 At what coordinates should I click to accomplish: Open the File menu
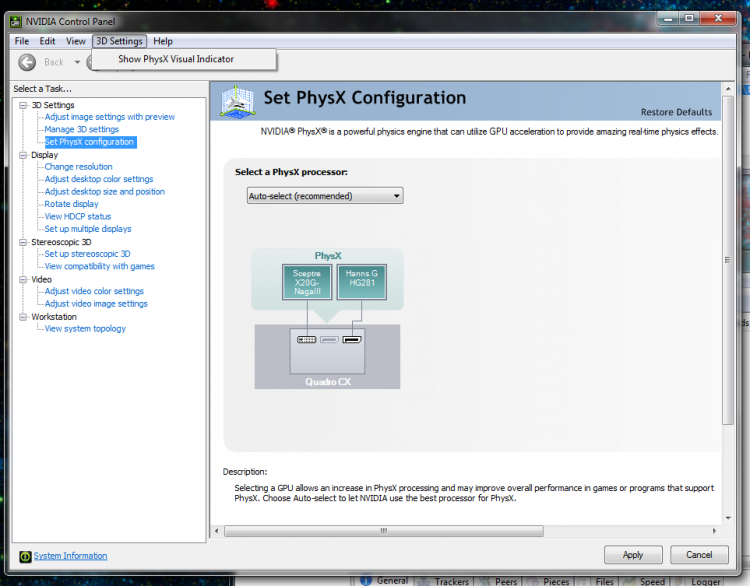(22, 41)
